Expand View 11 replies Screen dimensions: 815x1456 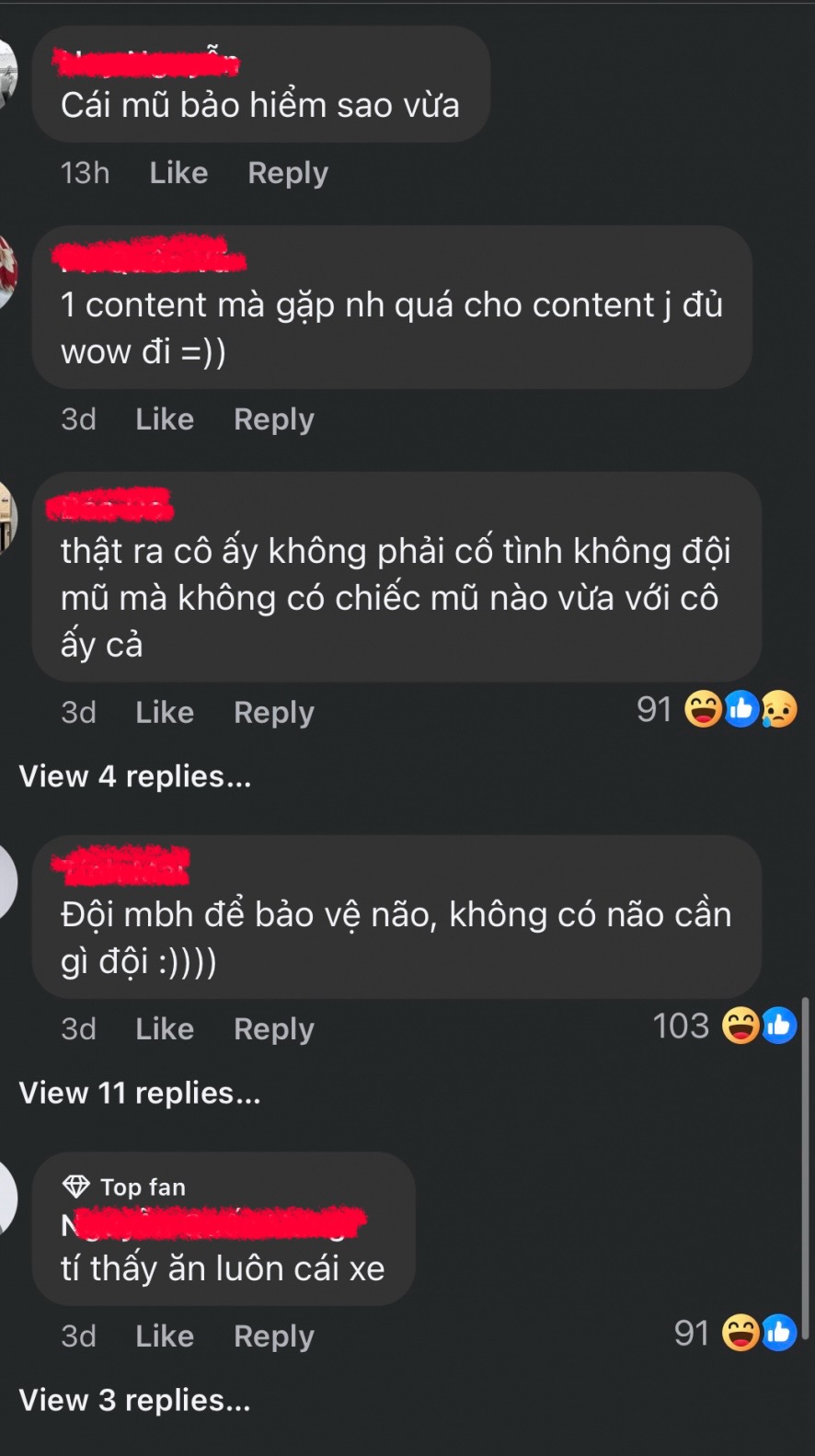coord(140,1093)
